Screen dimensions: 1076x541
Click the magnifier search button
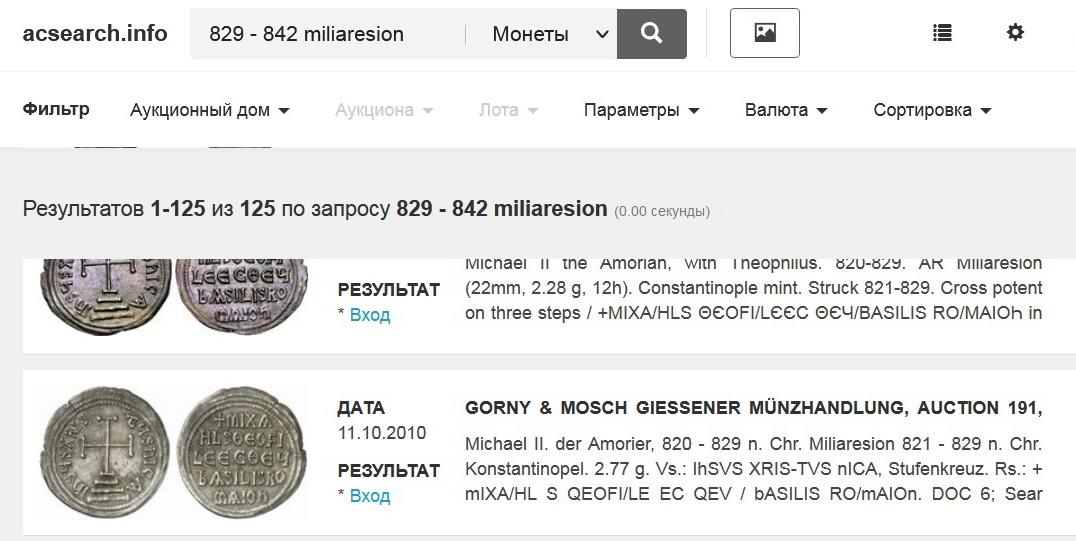[651, 34]
